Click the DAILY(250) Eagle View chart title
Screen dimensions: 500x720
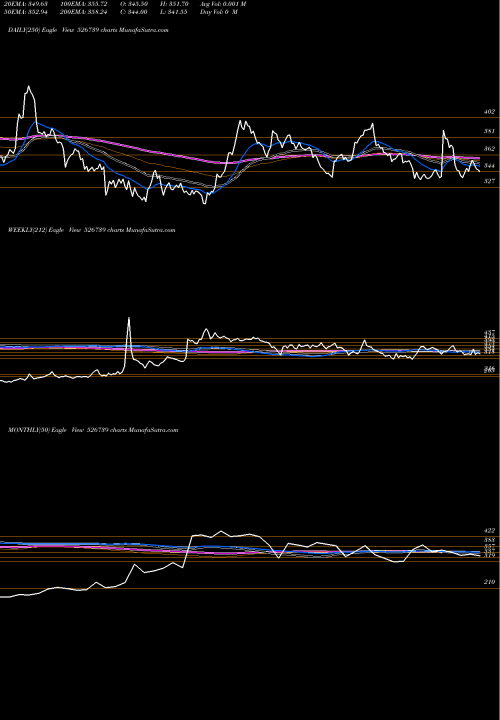pos(88,30)
